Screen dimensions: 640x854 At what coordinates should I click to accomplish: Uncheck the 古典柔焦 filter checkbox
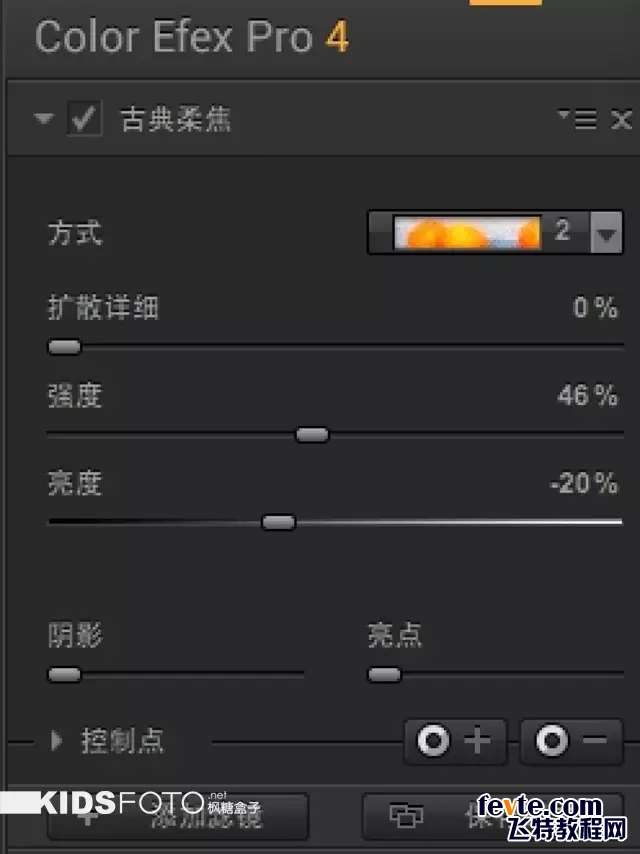(x=84, y=118)
